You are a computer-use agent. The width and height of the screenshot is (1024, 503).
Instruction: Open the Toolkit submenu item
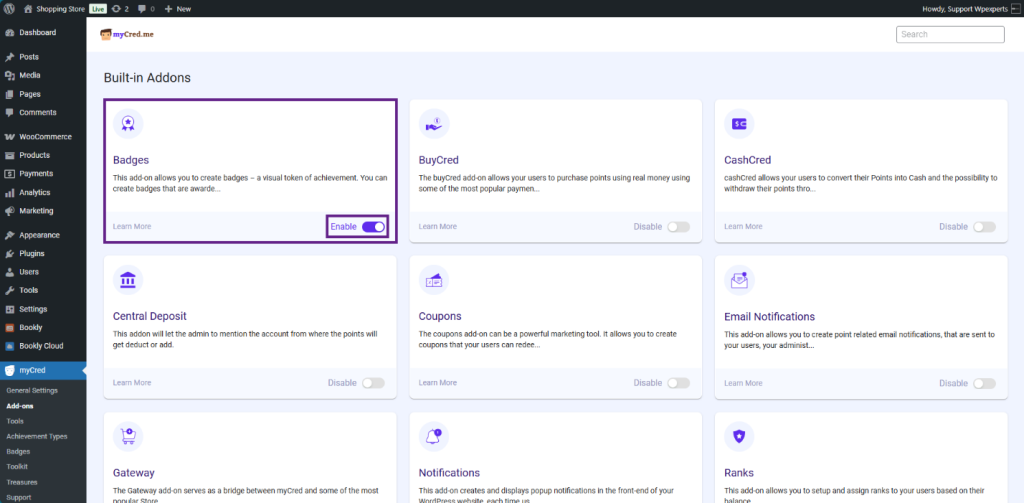(17, 466)
